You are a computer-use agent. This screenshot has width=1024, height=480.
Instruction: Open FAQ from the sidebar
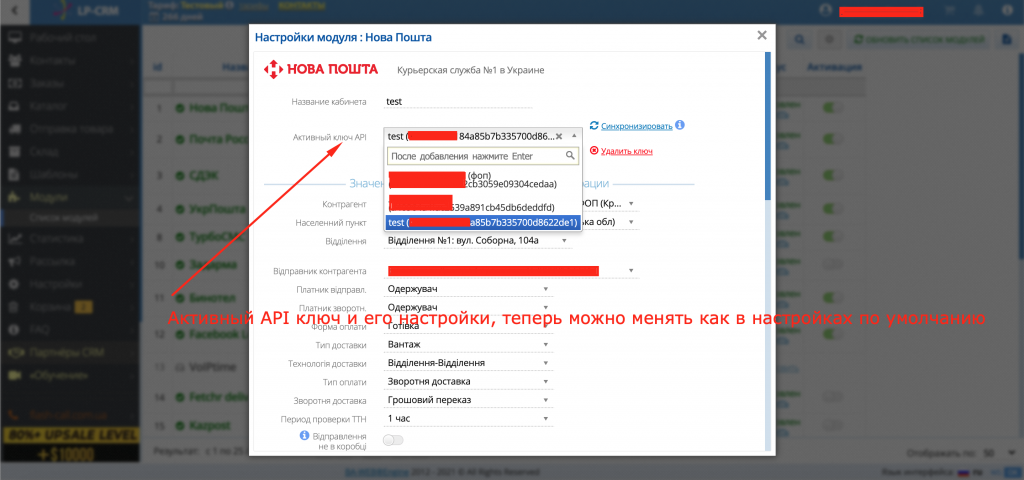tap(70, 330)
